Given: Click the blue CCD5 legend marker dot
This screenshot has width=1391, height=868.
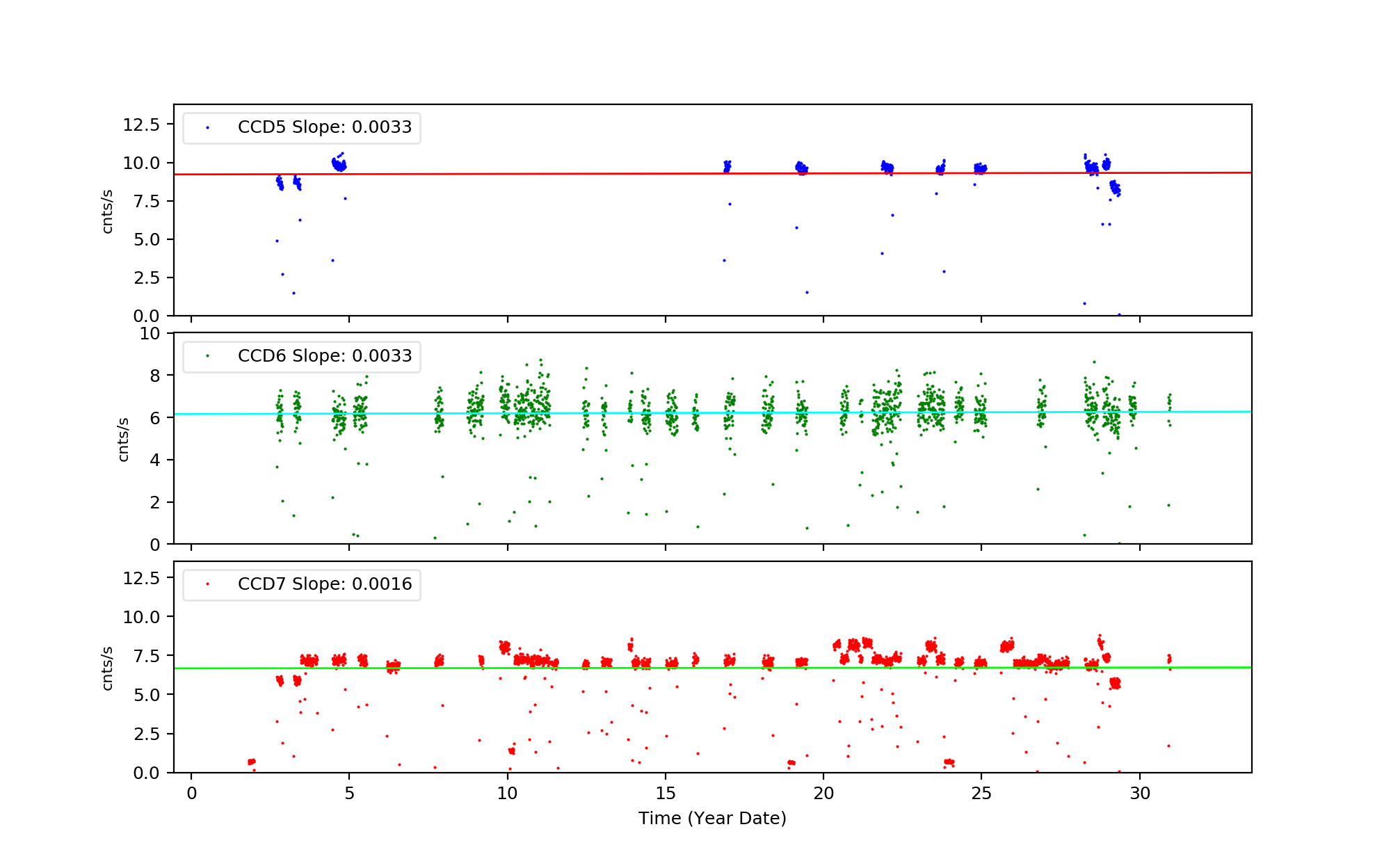Looking at the screenshot, I should pos(207,128).
